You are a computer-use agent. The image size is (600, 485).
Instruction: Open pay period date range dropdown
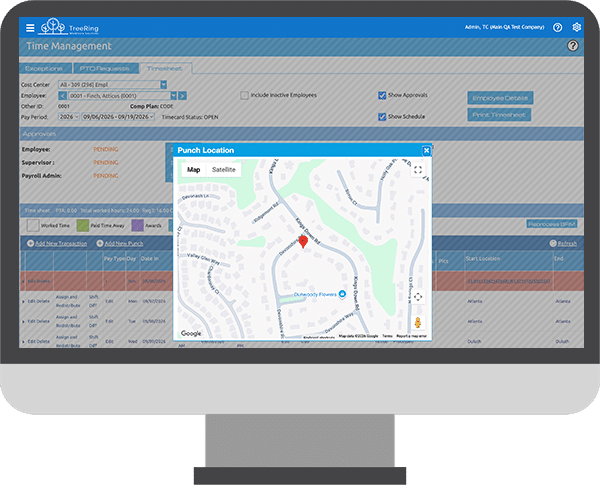pos(118,117)
